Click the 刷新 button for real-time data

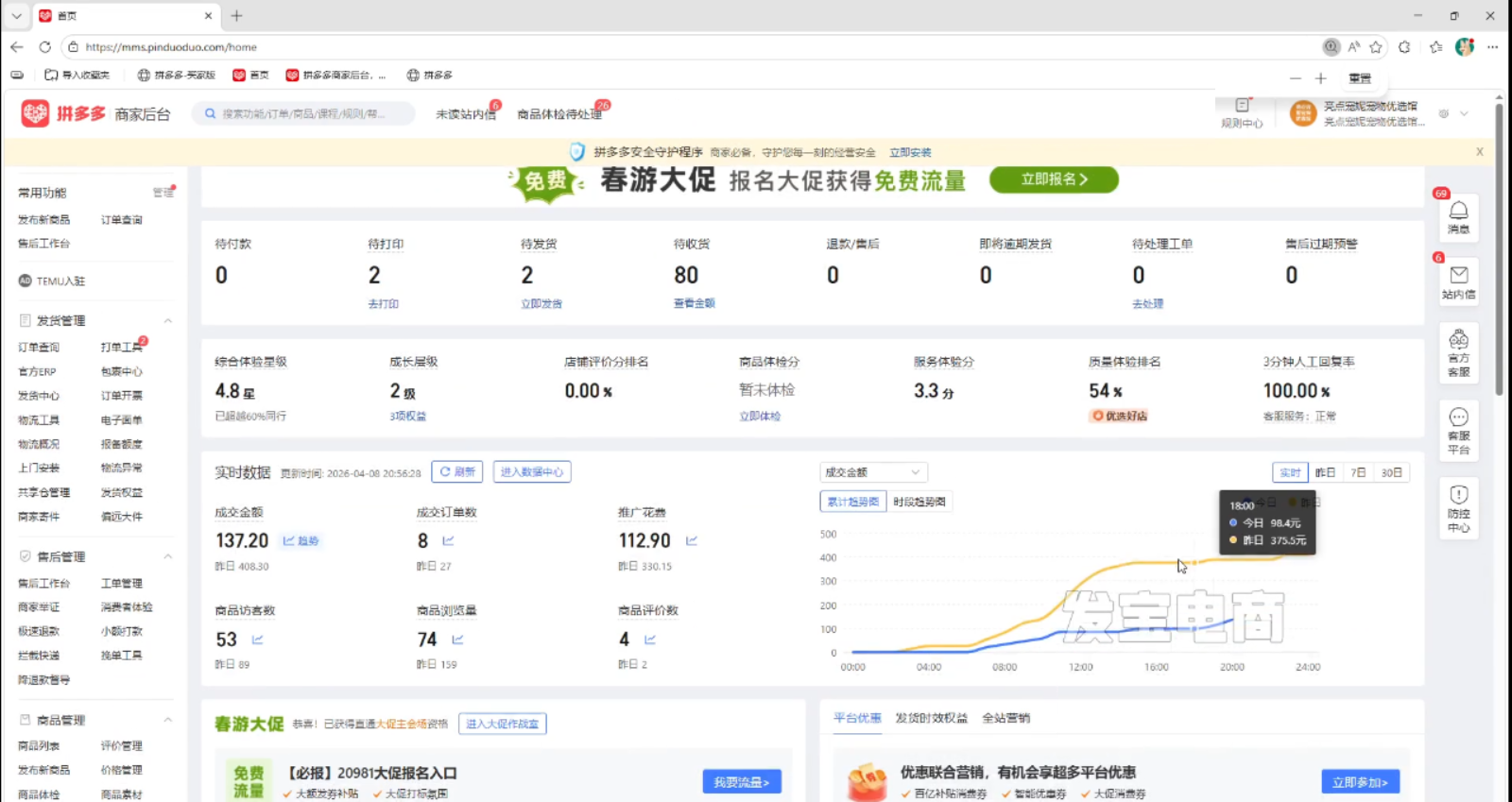[x=457, y=472]
